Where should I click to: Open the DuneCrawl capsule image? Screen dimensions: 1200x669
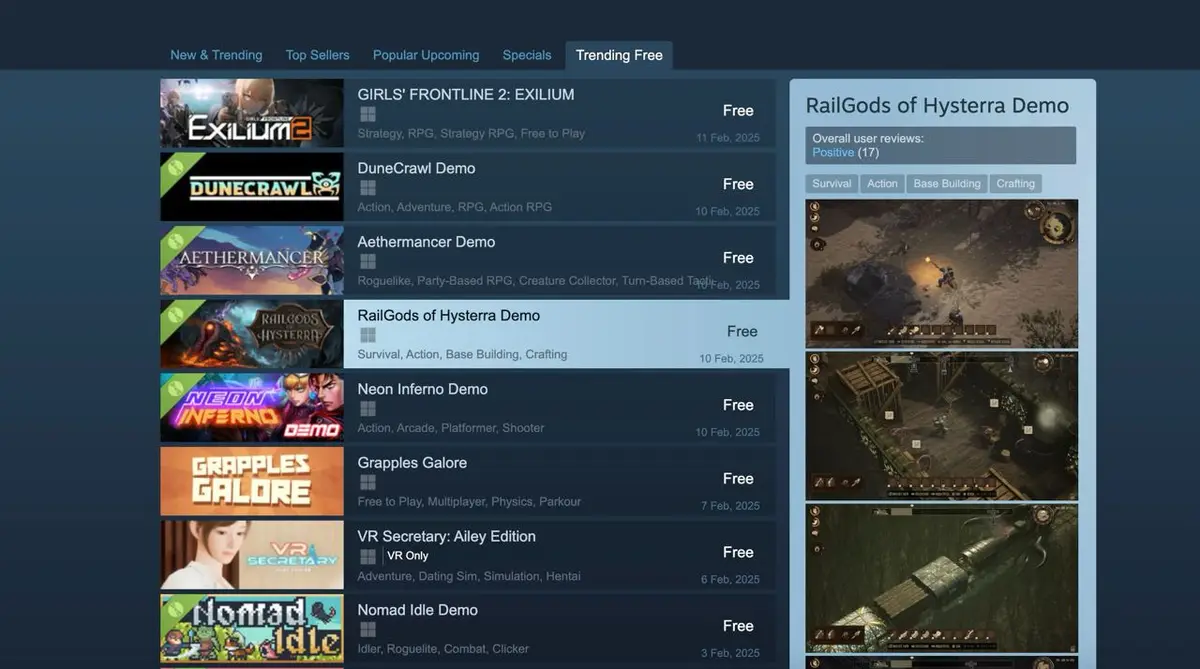(252, 187)
